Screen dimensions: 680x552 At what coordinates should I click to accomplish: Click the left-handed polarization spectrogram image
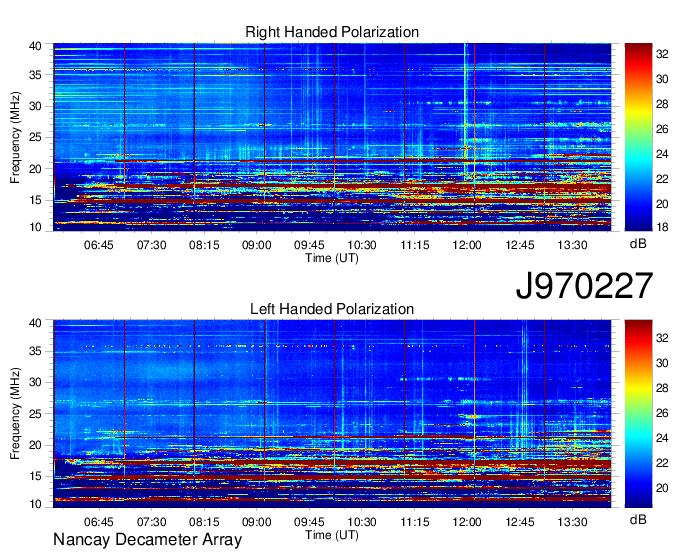click(332, 414)
